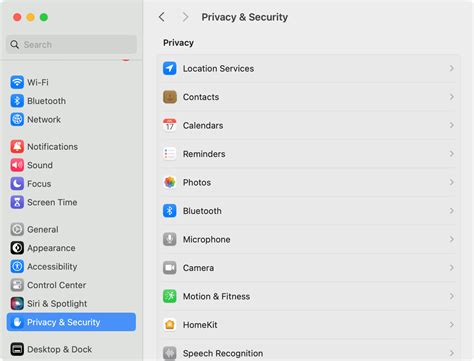Select the Photos flower icon
The height and width of the screenshot is (361, 474).
point(170,182)
